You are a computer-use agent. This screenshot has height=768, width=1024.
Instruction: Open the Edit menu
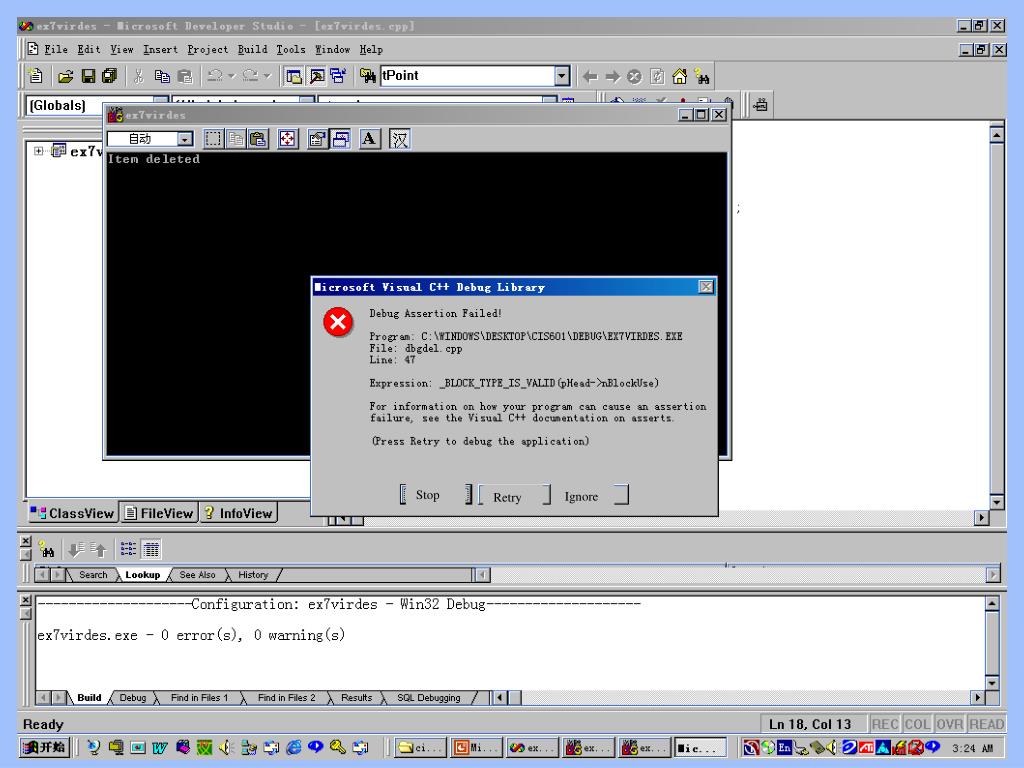point(89,50)
